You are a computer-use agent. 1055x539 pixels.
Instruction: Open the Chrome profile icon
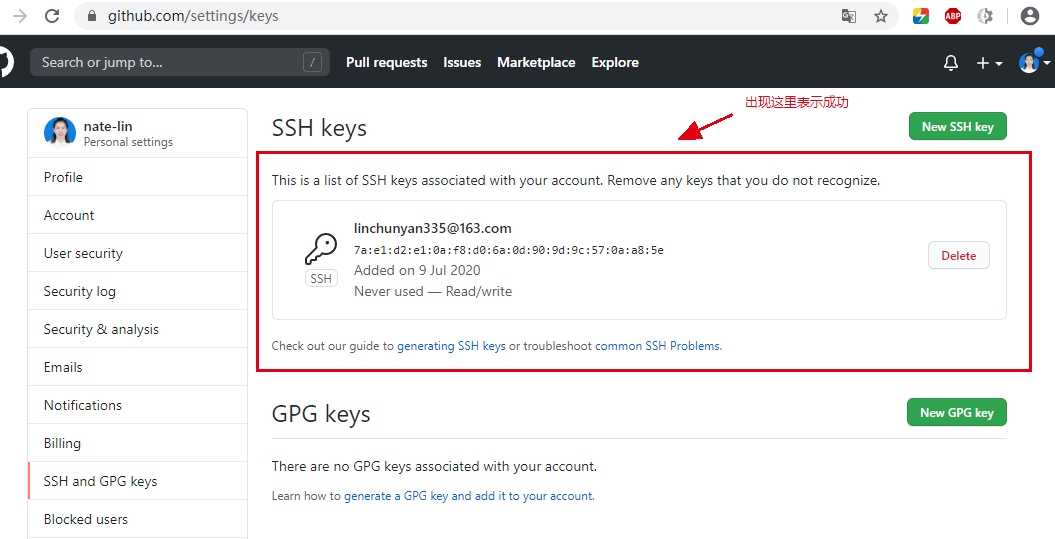coord(1030,16)
